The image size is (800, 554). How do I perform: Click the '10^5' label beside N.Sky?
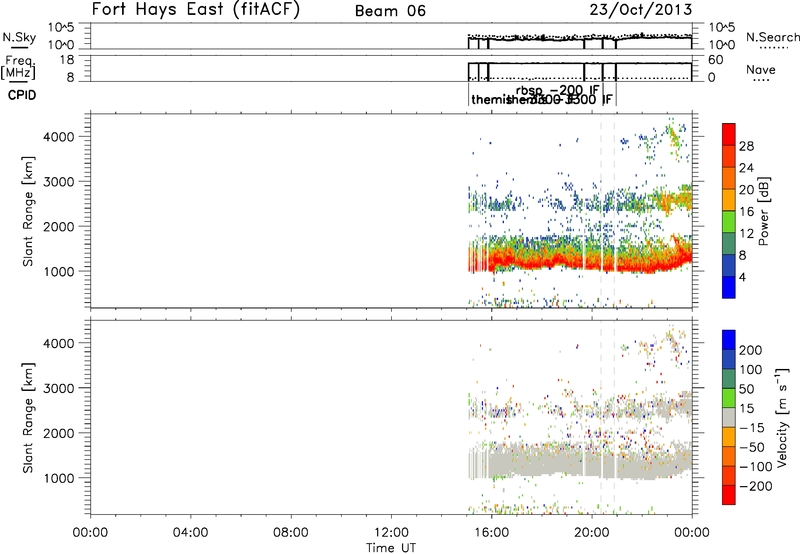click(x=61, y=28)
